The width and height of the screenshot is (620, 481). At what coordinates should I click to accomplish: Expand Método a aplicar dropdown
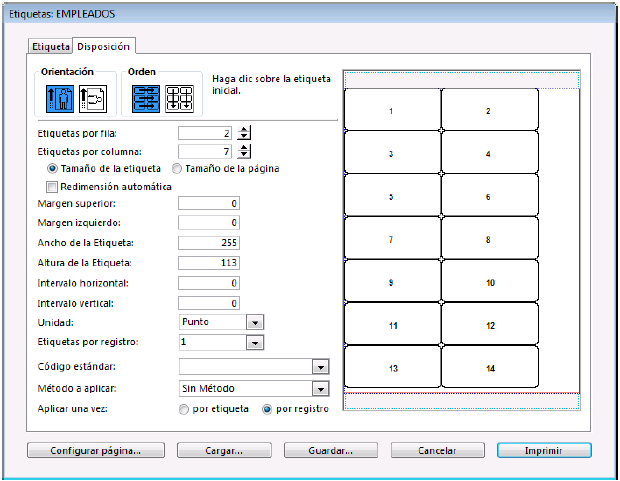point(320,388)
